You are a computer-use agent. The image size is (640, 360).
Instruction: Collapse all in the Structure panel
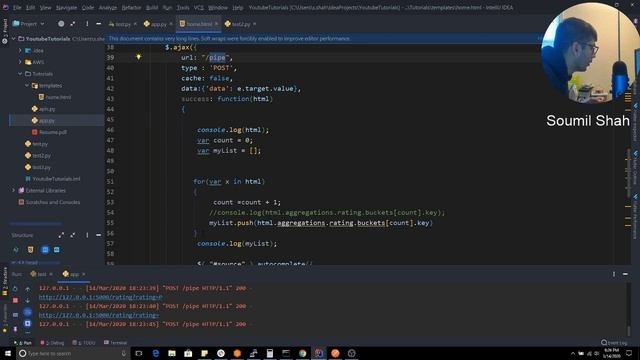pyautogui.click(x=73, y=235)
